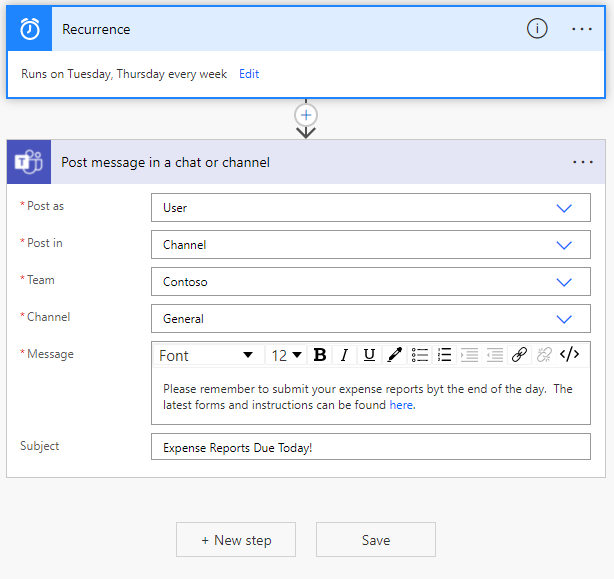Image resolution: width=614 pixels, height=579 pixels.
Task: Click Edit link in Recurrence card
Action: [249, 74]
